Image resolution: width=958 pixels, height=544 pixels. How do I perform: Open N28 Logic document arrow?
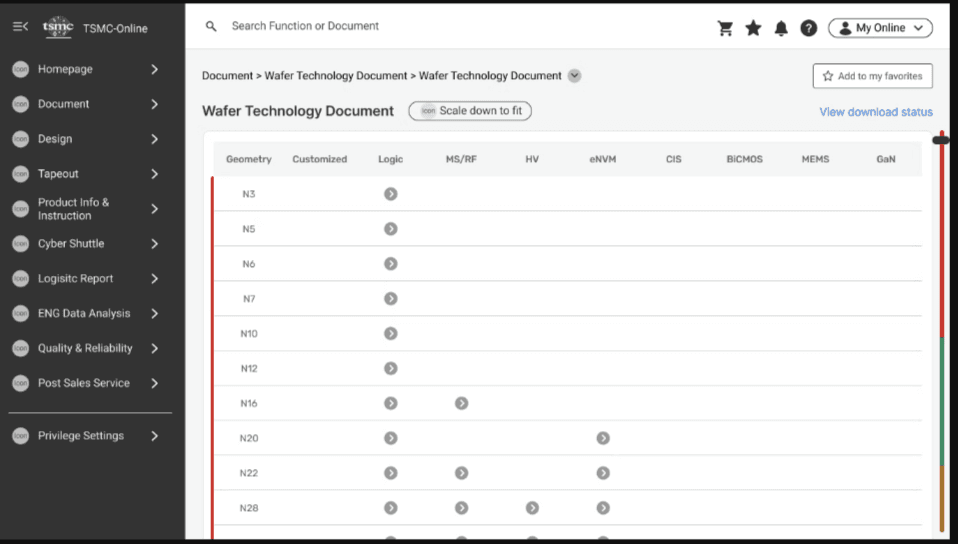pyautogui.click(x=390, y=507)
